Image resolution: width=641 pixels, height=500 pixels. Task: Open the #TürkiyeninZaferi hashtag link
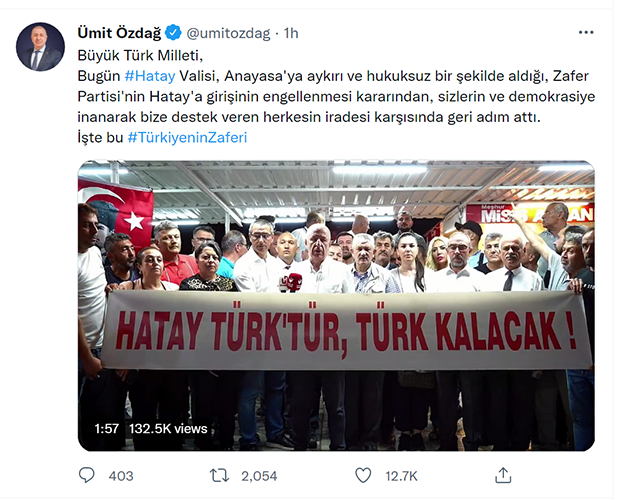pyautogui.click(x=187, y=137)
